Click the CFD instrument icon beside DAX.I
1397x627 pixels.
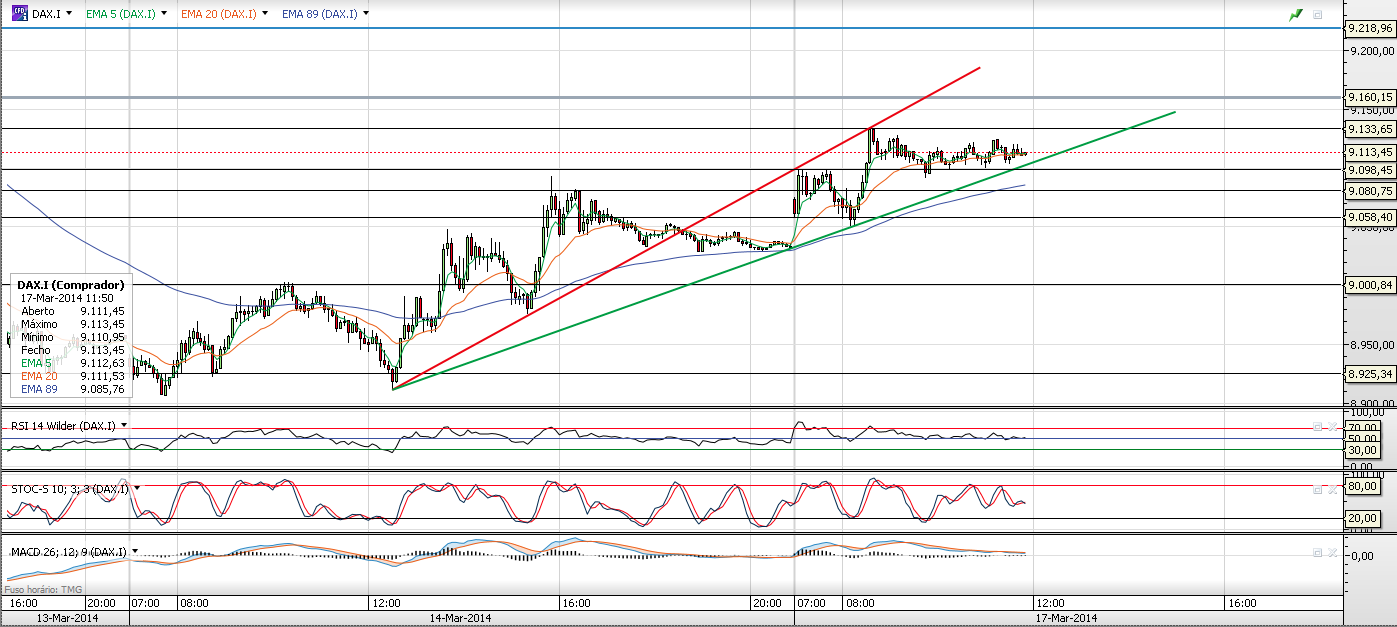coord(19,14)
